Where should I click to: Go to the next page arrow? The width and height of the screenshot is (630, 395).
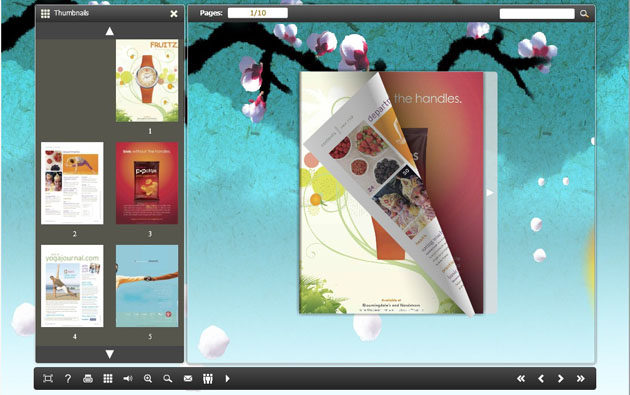560,379
